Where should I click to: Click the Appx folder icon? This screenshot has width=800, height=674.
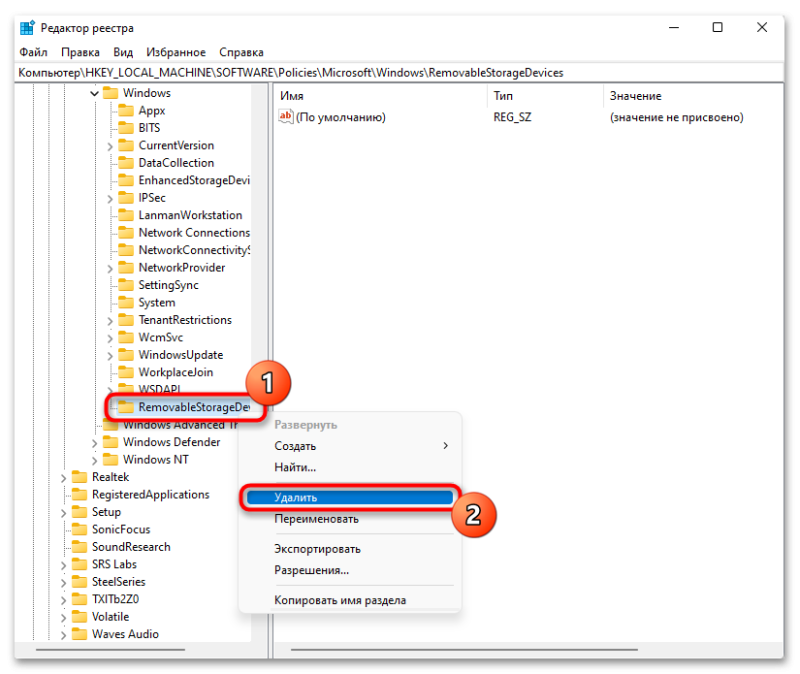[x=126, y=110]
